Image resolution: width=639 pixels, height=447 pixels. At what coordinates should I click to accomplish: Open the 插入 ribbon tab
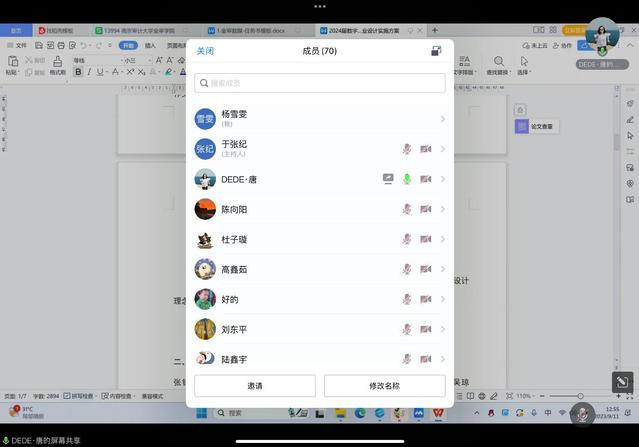(x=150, y=45)
